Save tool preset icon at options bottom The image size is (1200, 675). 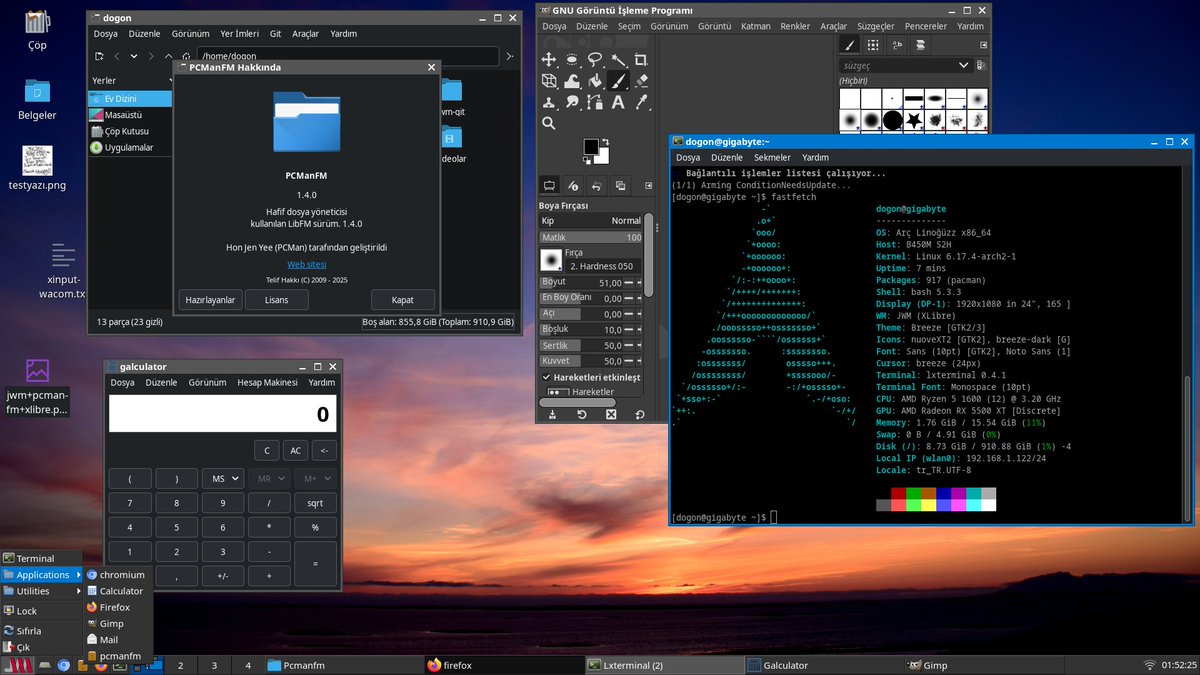(551, 414)
